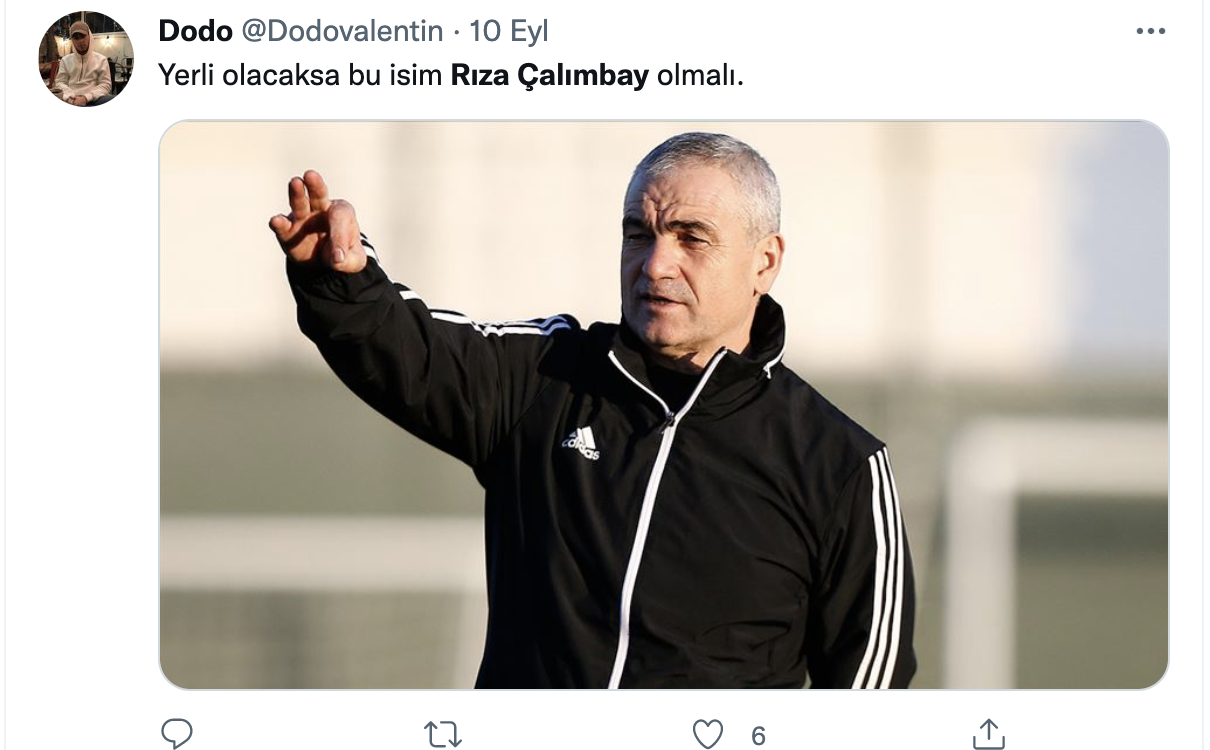Click the word 'olmalı.' in the tweet

click(700, 76)
